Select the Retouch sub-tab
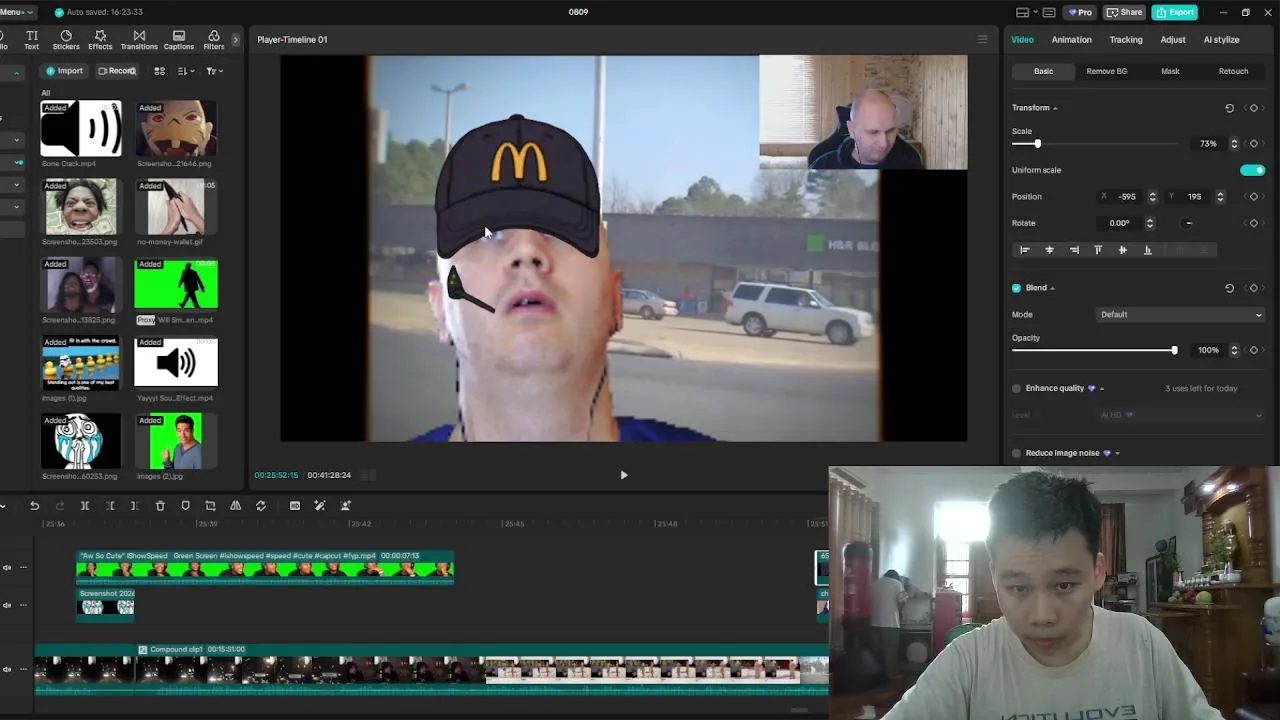Screen dimensions: 1280x720 (1233, 72)
